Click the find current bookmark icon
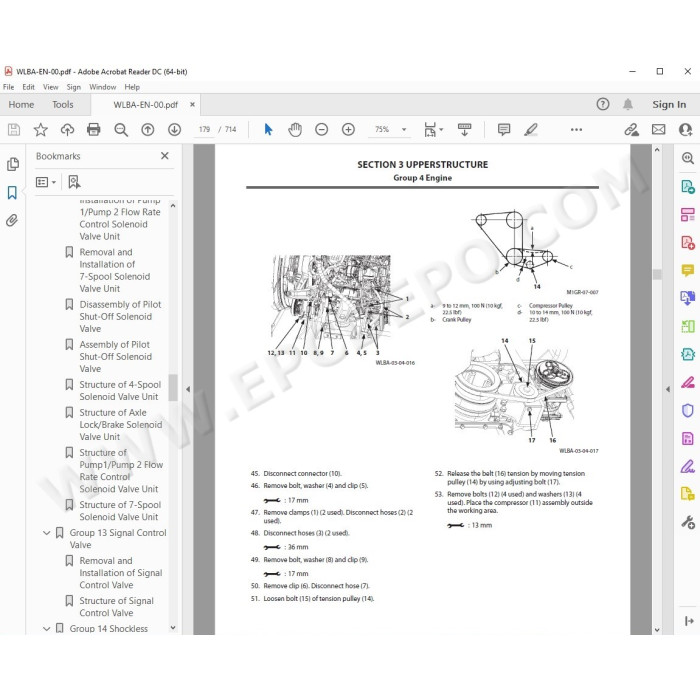 74,182
